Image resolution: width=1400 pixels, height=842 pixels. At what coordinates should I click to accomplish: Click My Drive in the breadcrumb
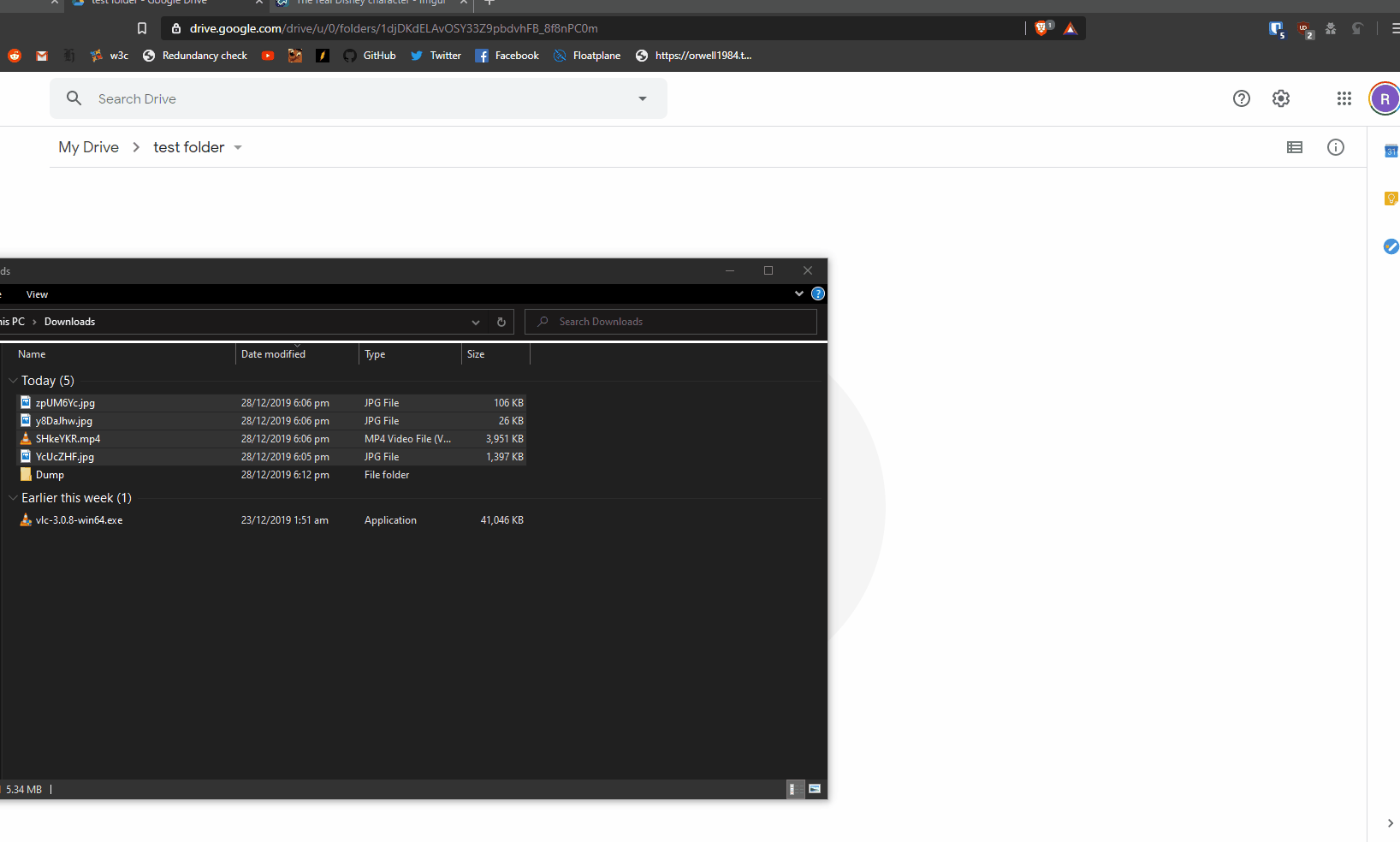[88, 147]
